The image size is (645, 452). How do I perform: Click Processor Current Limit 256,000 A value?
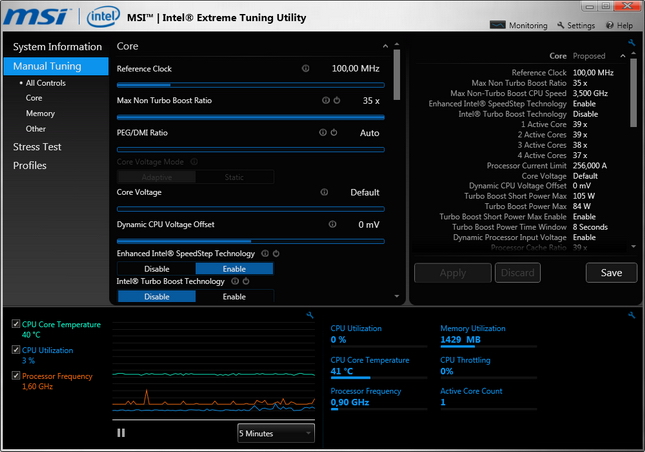(x=589, y=165)
